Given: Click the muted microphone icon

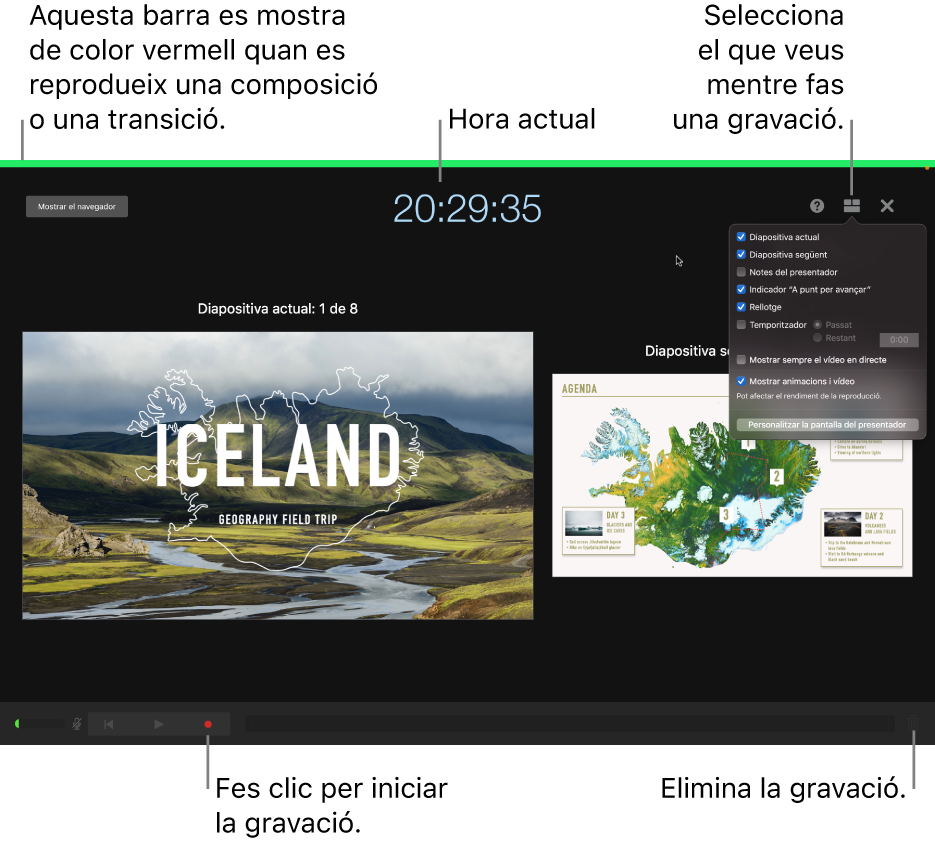Looking at the screenshot, I should [77, 724].
